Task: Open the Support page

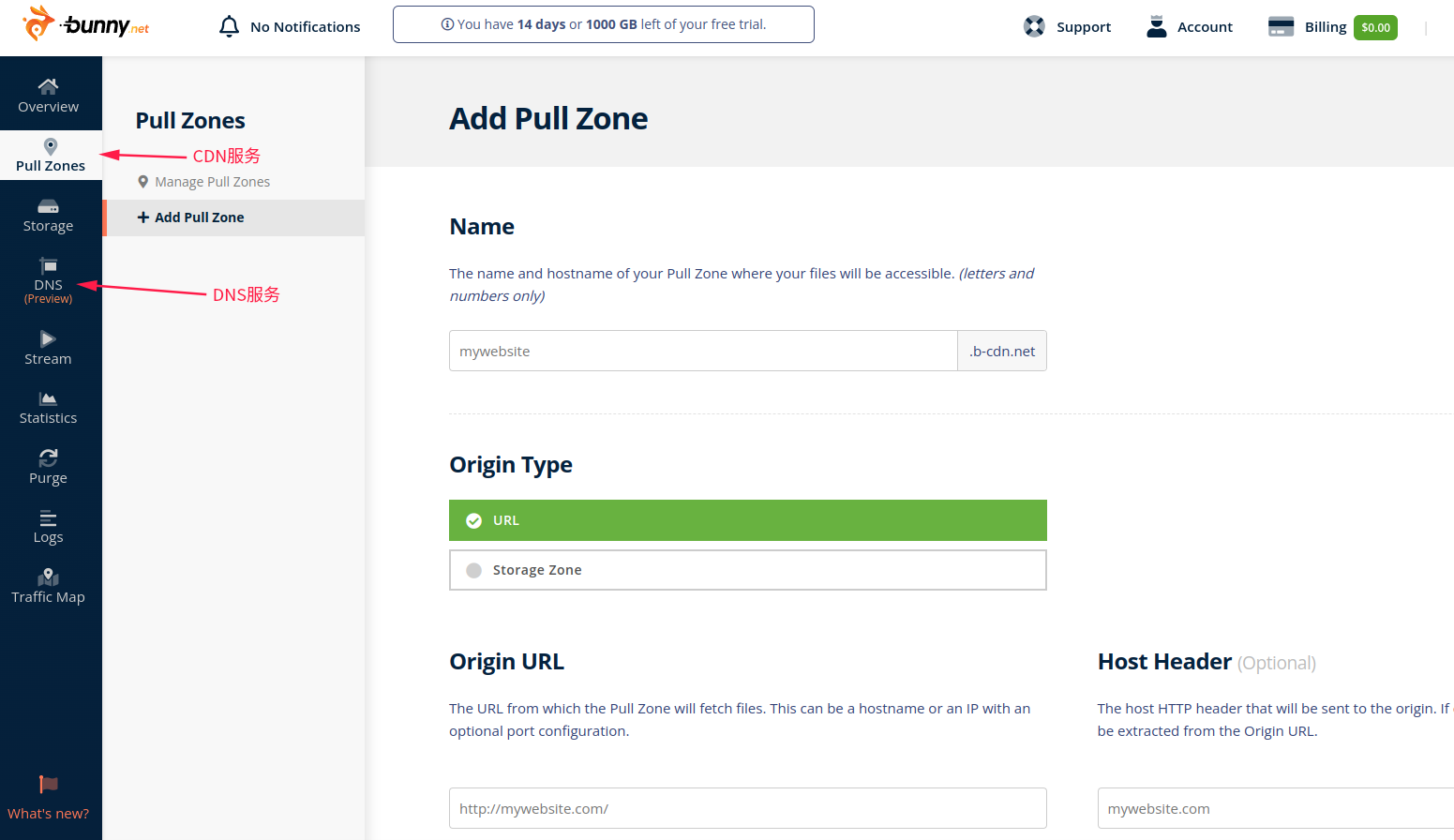Action: click(1068, 27)
